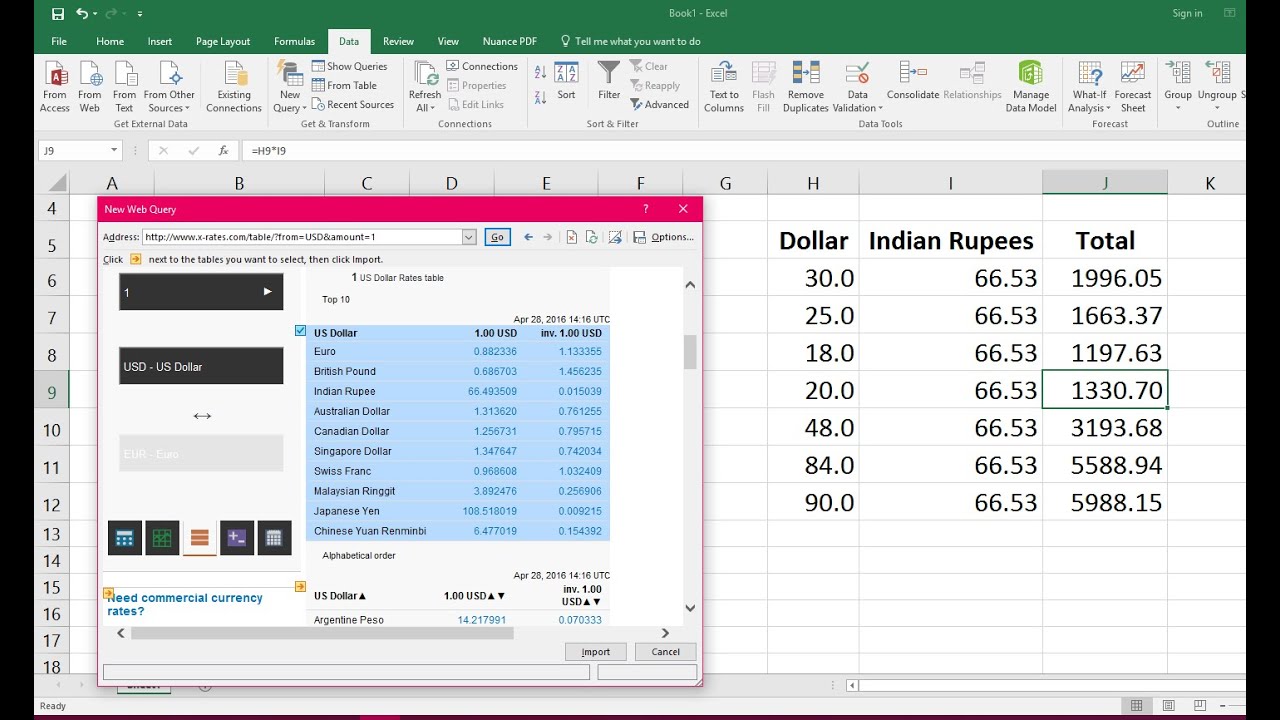1280x720 pixels.
Task: Open USD - US Dollar currency selector
Action: point(201,366)
